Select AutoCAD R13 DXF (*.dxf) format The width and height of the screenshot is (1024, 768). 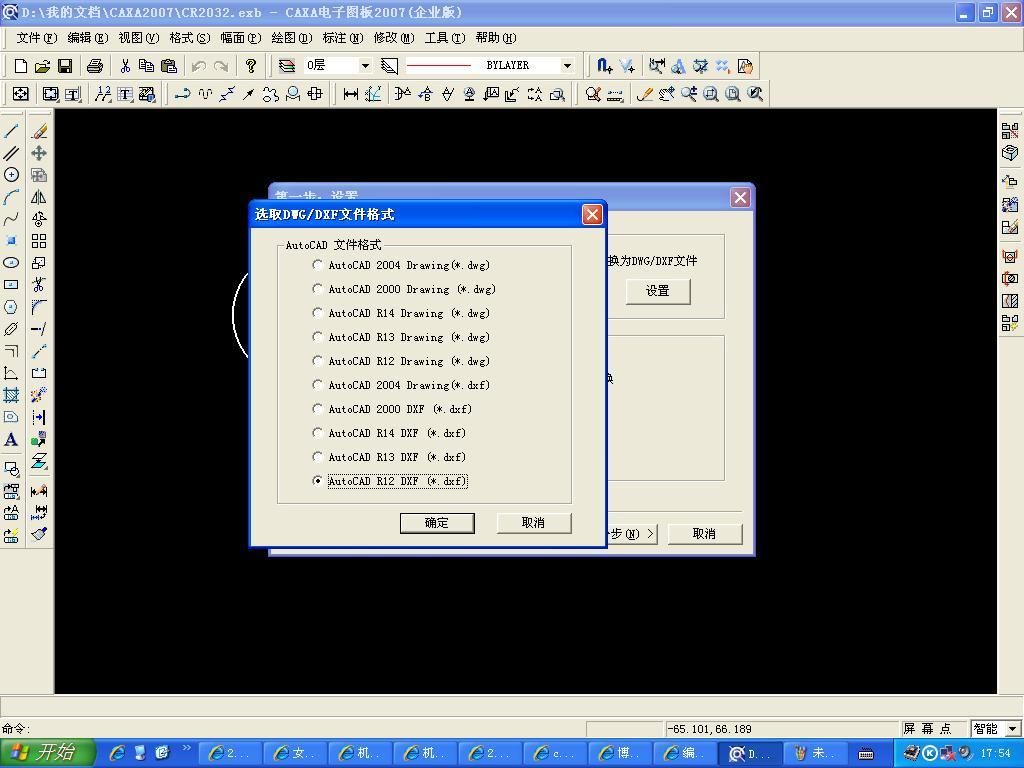[389, 457]
